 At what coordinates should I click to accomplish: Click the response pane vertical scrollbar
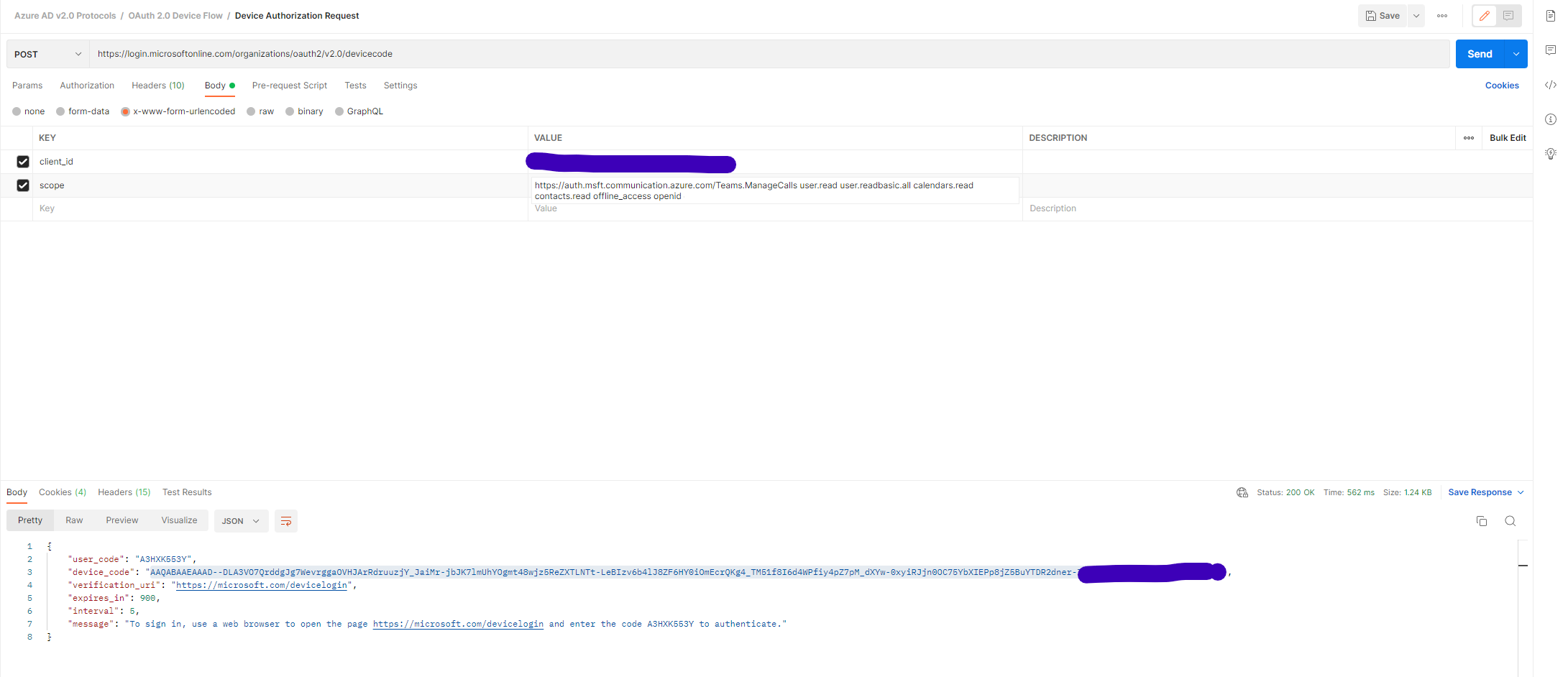point(1523,607)
